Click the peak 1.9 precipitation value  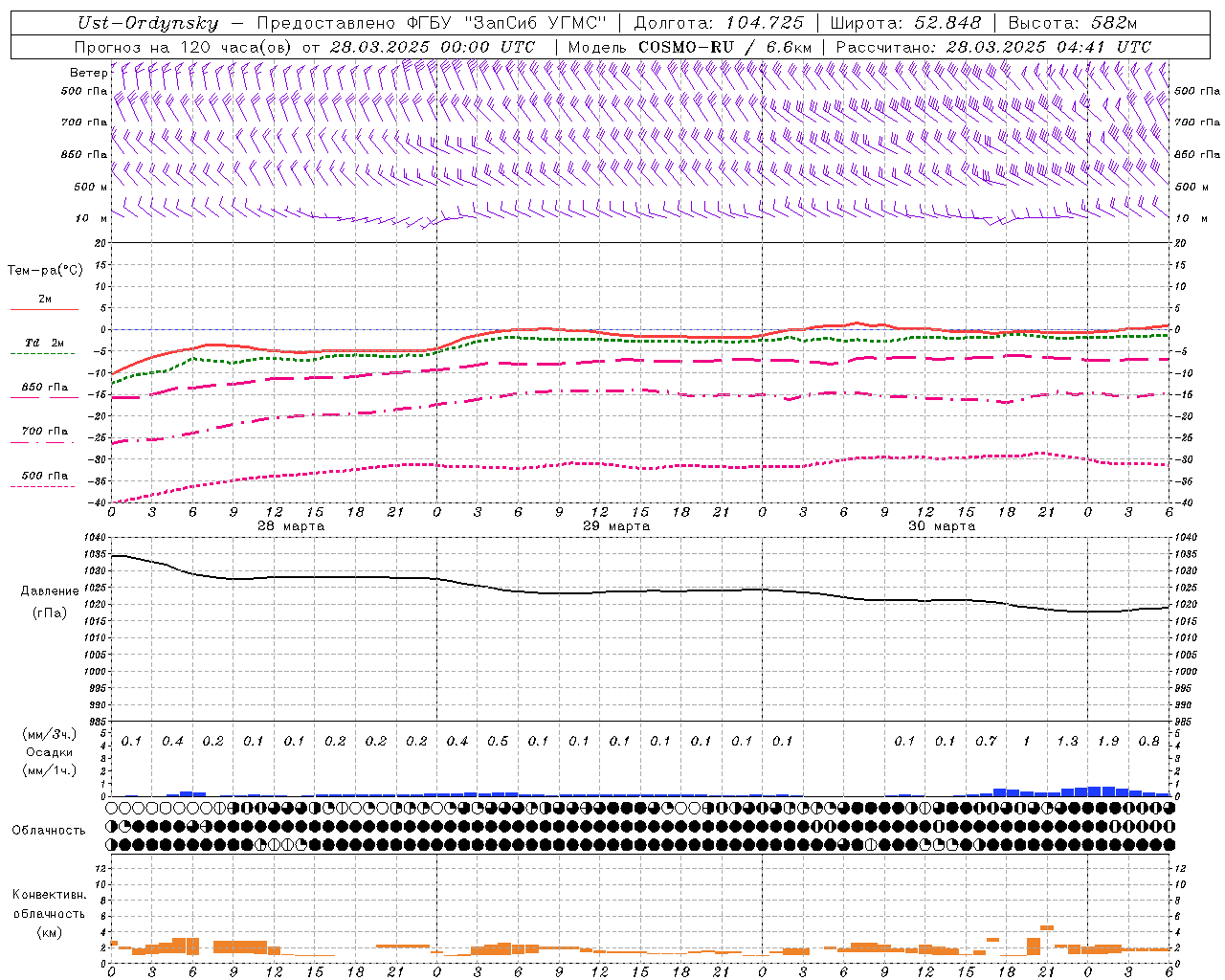pyautogui.click(x=1108, y=742)
